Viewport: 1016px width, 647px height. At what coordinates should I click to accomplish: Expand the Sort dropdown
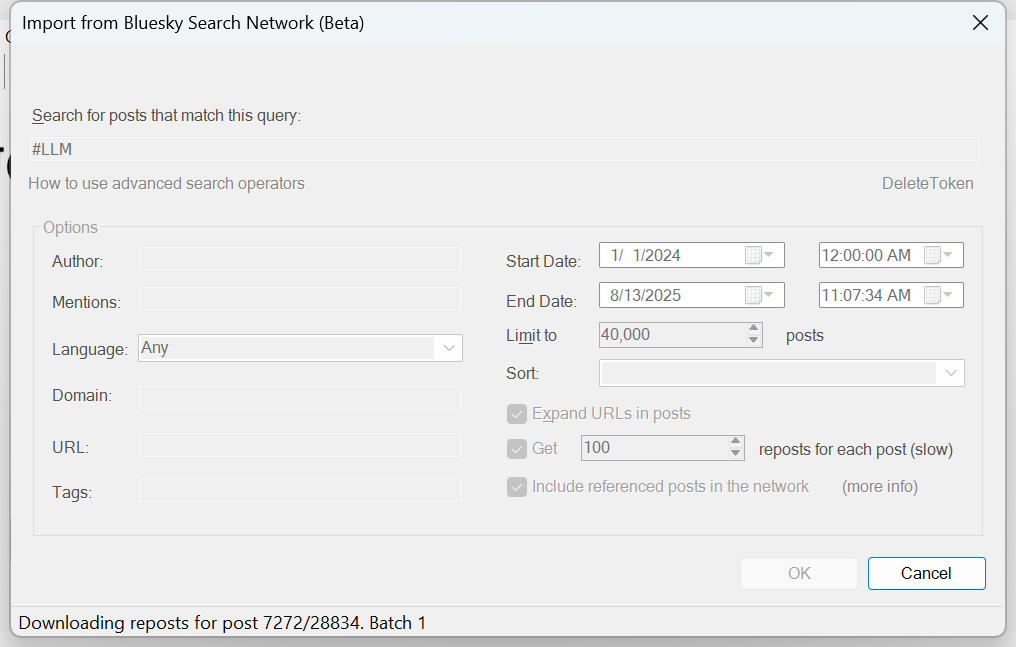(950, 373)
